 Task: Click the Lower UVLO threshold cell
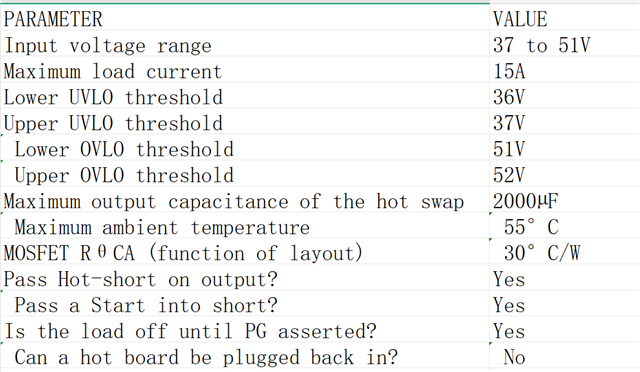245,96
